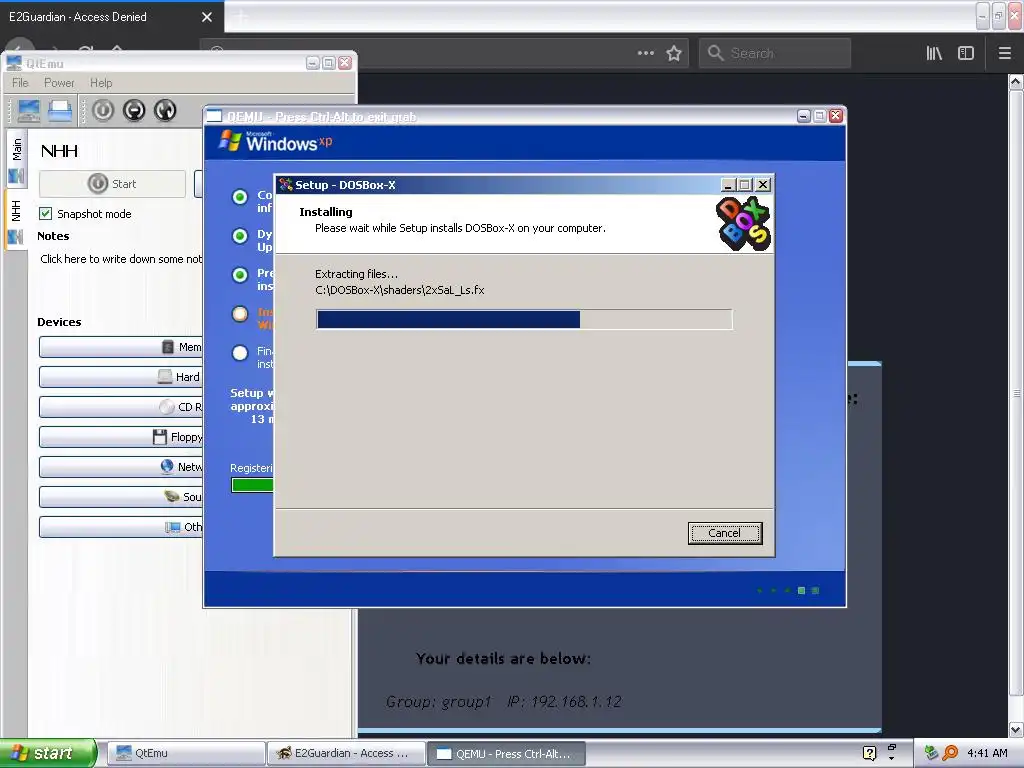Click the DOSBox logo in Setup dialog

coord(743,224)
